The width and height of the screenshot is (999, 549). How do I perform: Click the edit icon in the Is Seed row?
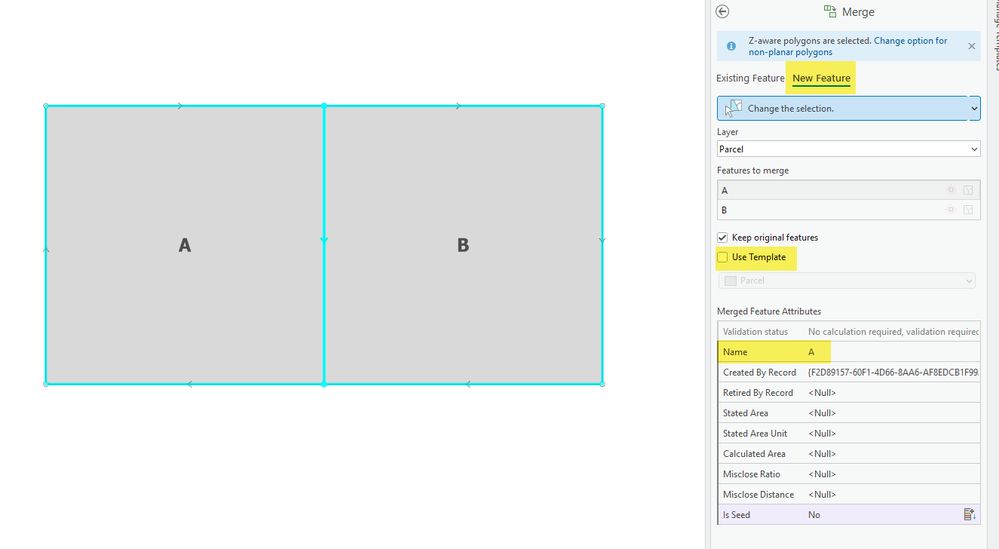(969, 514)
